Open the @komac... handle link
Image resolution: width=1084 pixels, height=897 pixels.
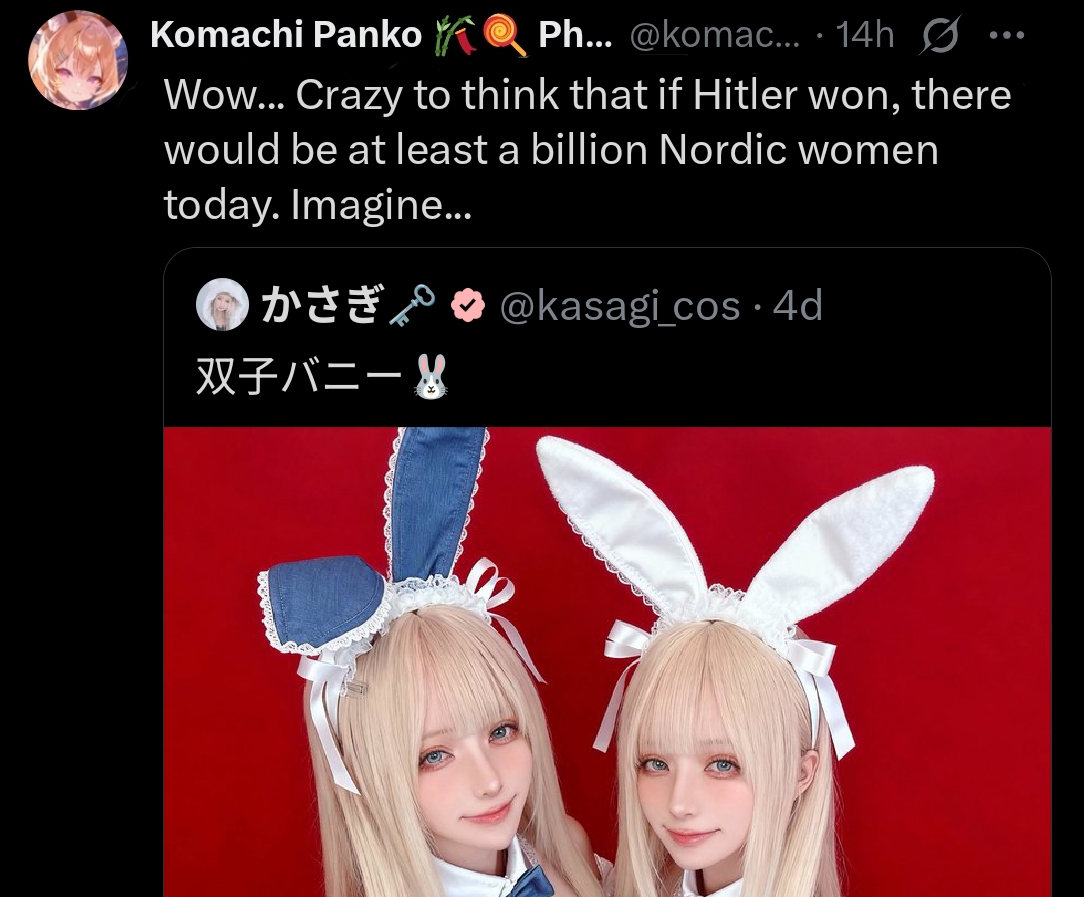(x=714, y=35)
